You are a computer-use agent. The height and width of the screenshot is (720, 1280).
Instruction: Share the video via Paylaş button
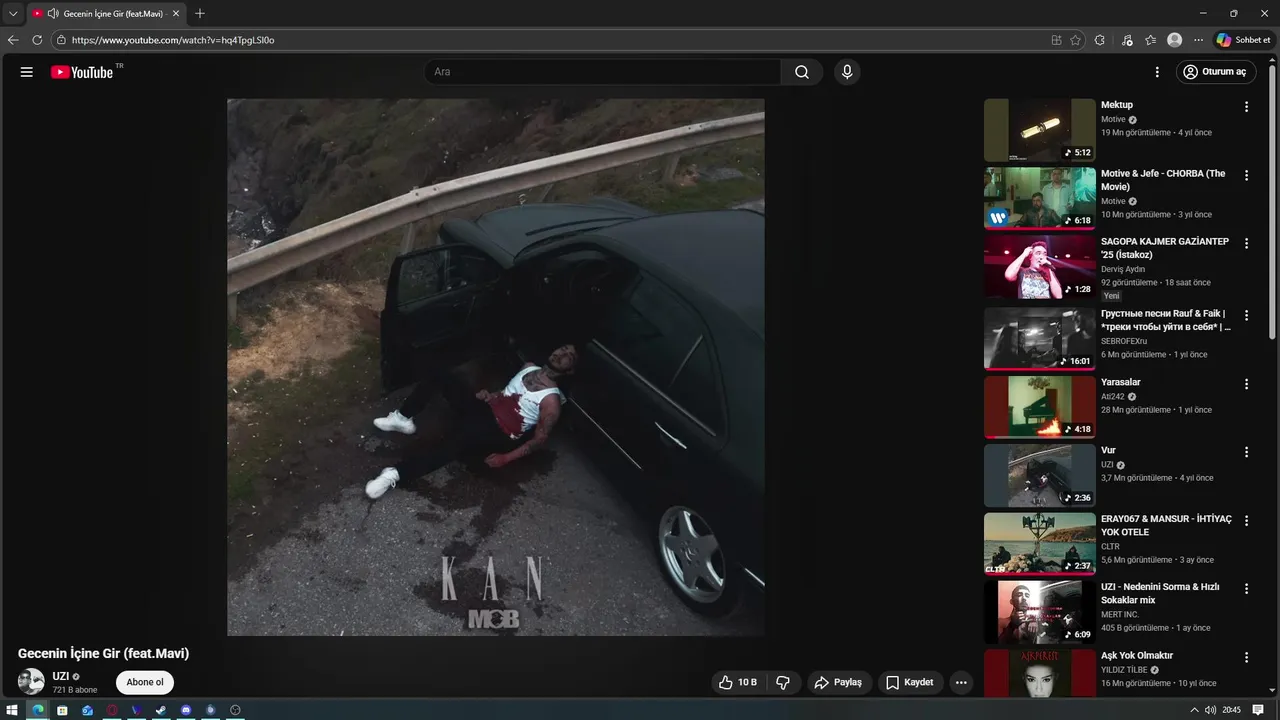tap(838, 682)
